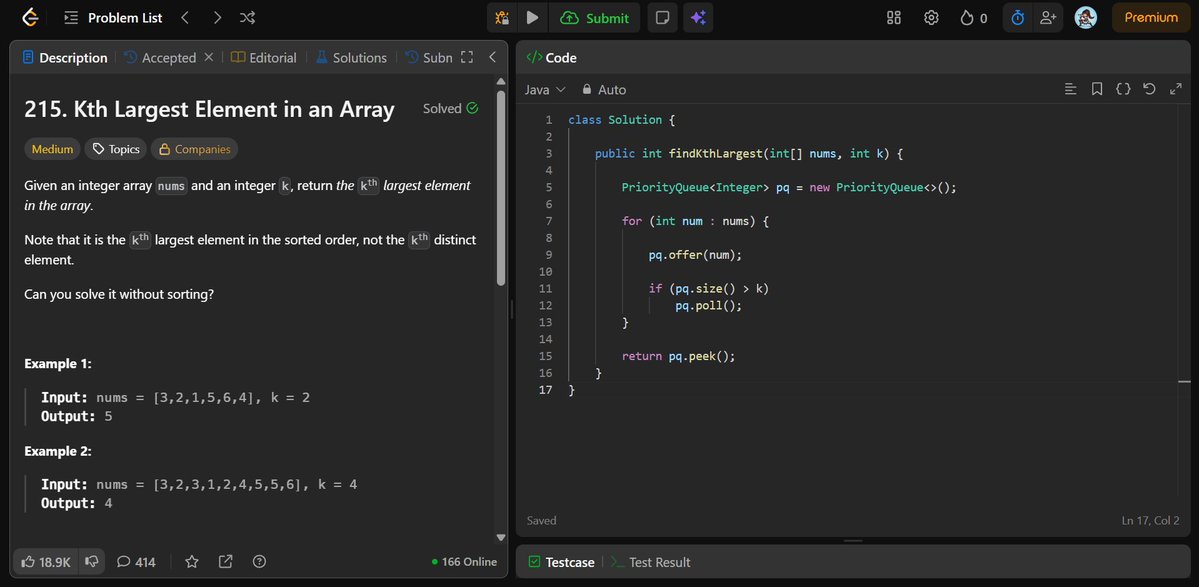Image resolution: width=1199 pixels, height=587 pixels.
Task: Go to next problem arrow
Action: pos(217,18)
